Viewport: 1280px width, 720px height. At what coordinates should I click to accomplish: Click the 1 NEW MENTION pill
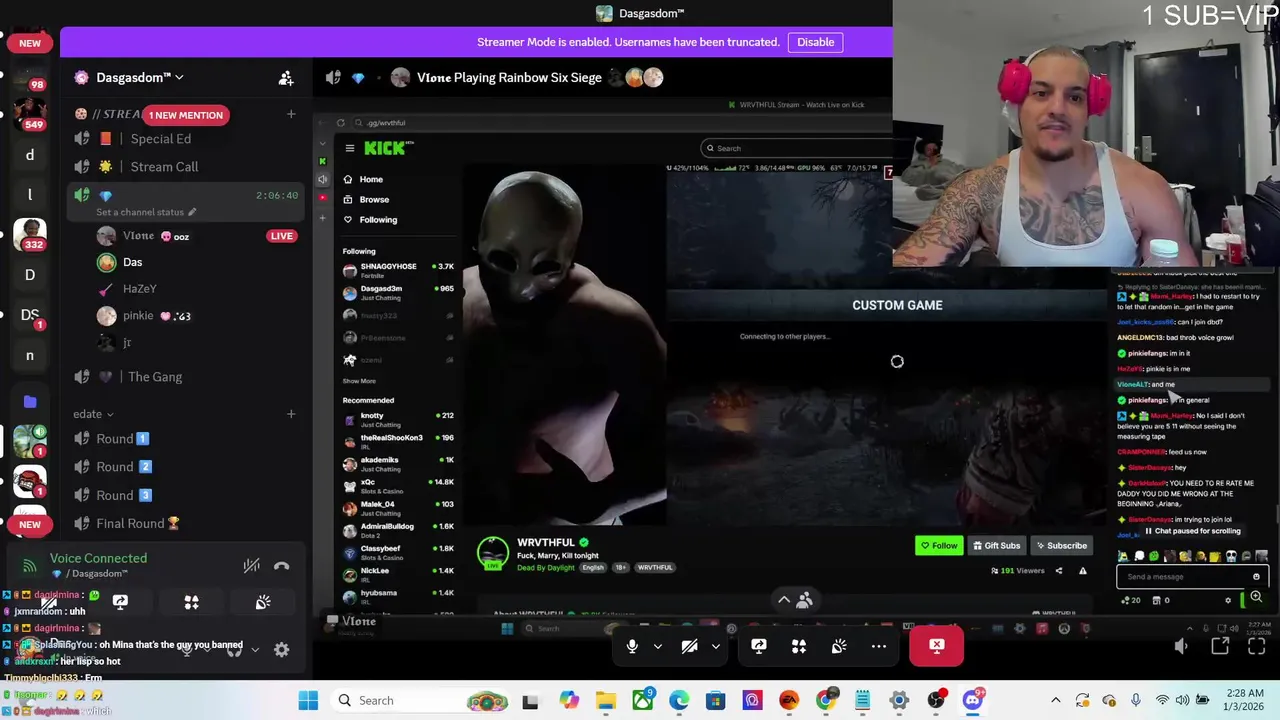point(186,115)
